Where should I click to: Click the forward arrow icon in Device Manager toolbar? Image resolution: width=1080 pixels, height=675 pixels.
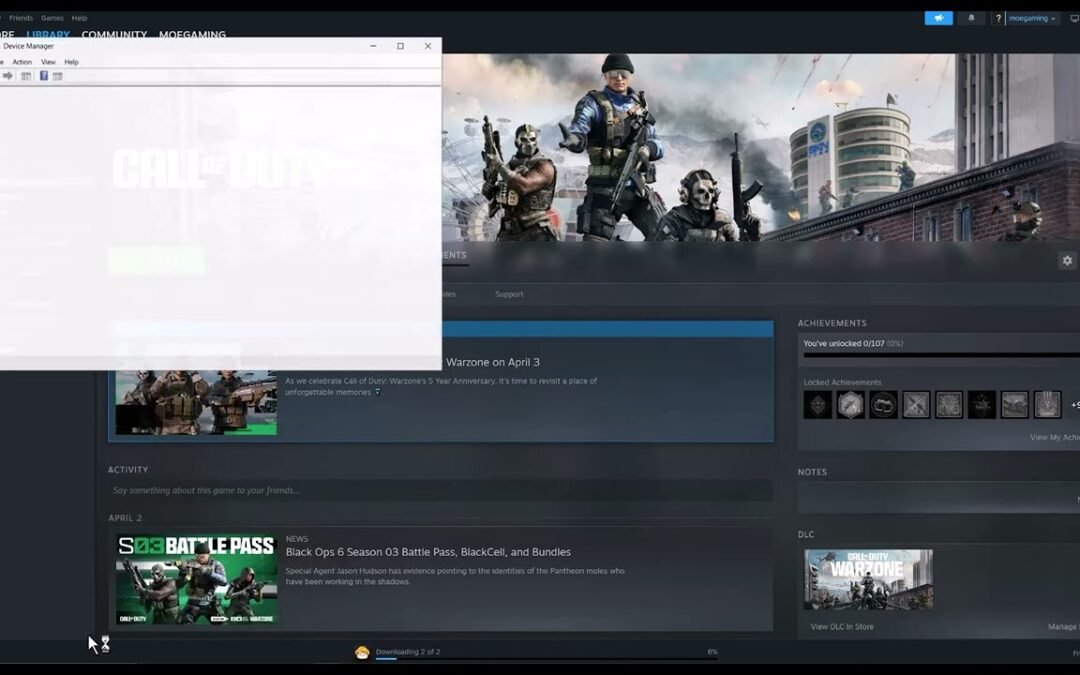pos(9,75)
